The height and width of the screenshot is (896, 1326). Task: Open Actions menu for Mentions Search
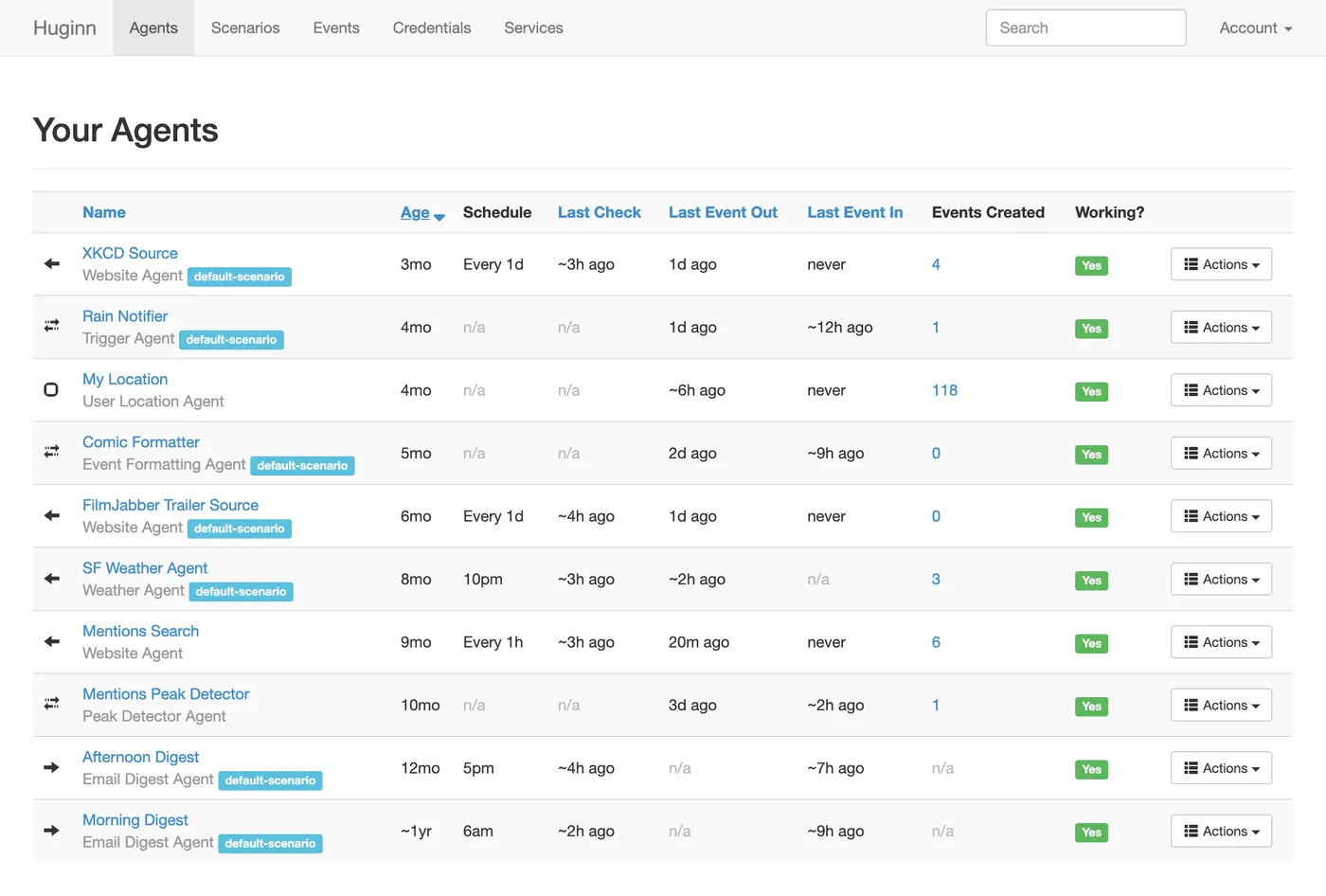[x=1221, y=642]
